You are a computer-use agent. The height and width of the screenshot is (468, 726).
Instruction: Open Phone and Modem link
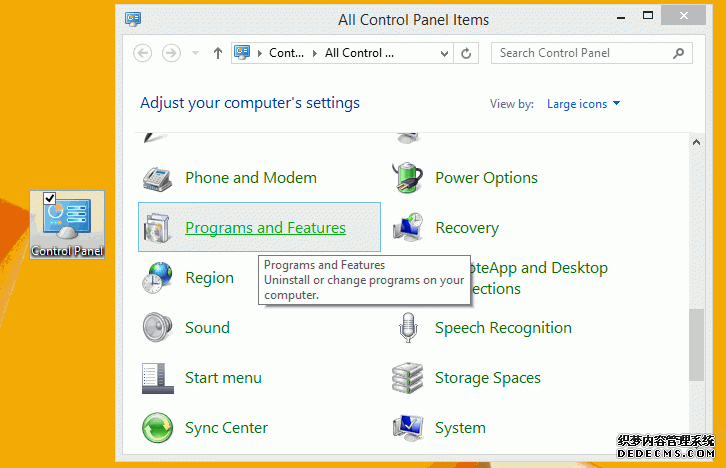[x=251, y=178]
